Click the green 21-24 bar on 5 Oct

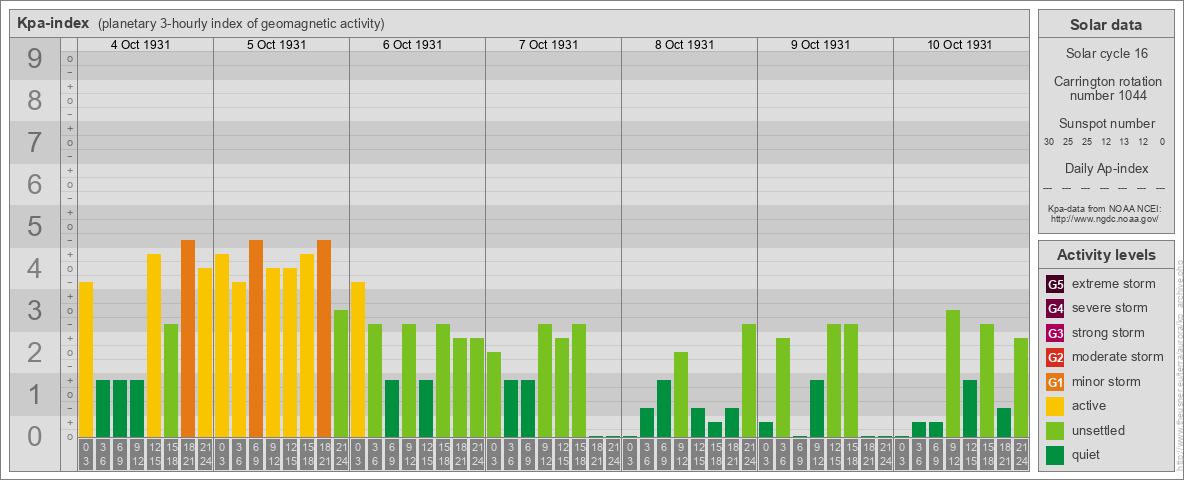341,374
